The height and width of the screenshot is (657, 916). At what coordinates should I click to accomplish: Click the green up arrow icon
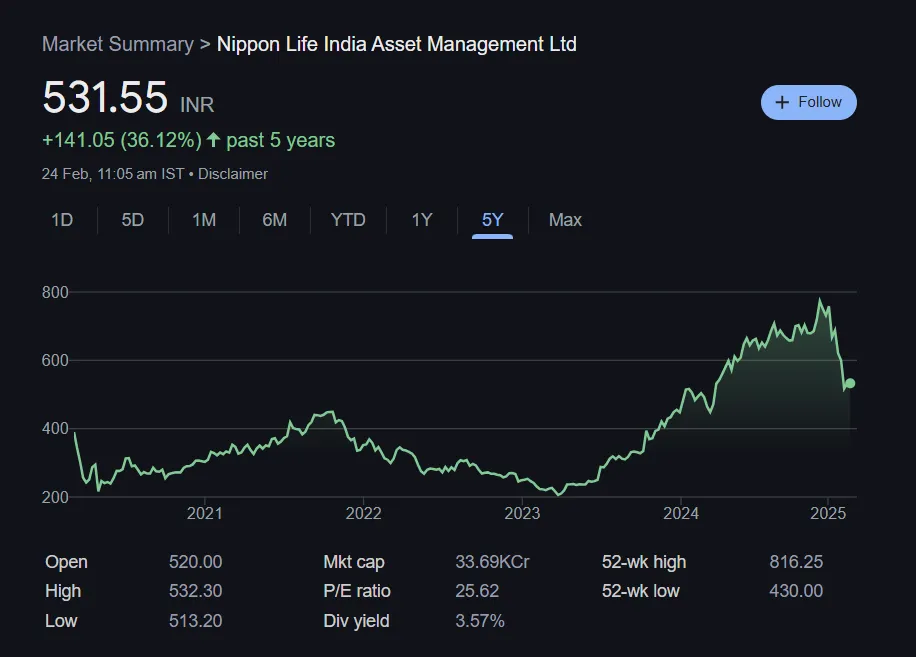tap(213, 140)
